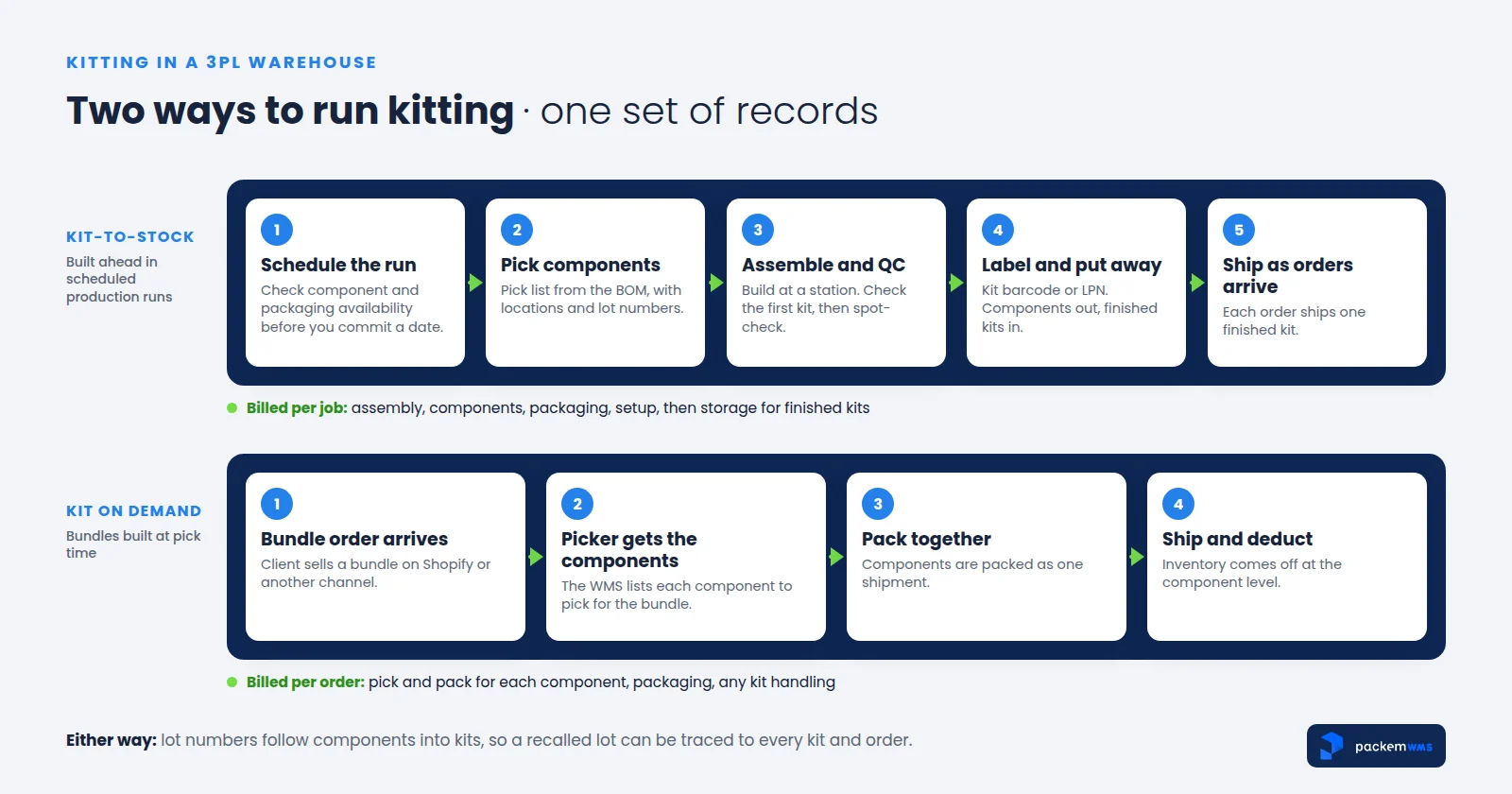The height and width of the screenshot is (794, 1512).
Task: Click "Inventory comes off at the component level" text
Action: 1252,573
